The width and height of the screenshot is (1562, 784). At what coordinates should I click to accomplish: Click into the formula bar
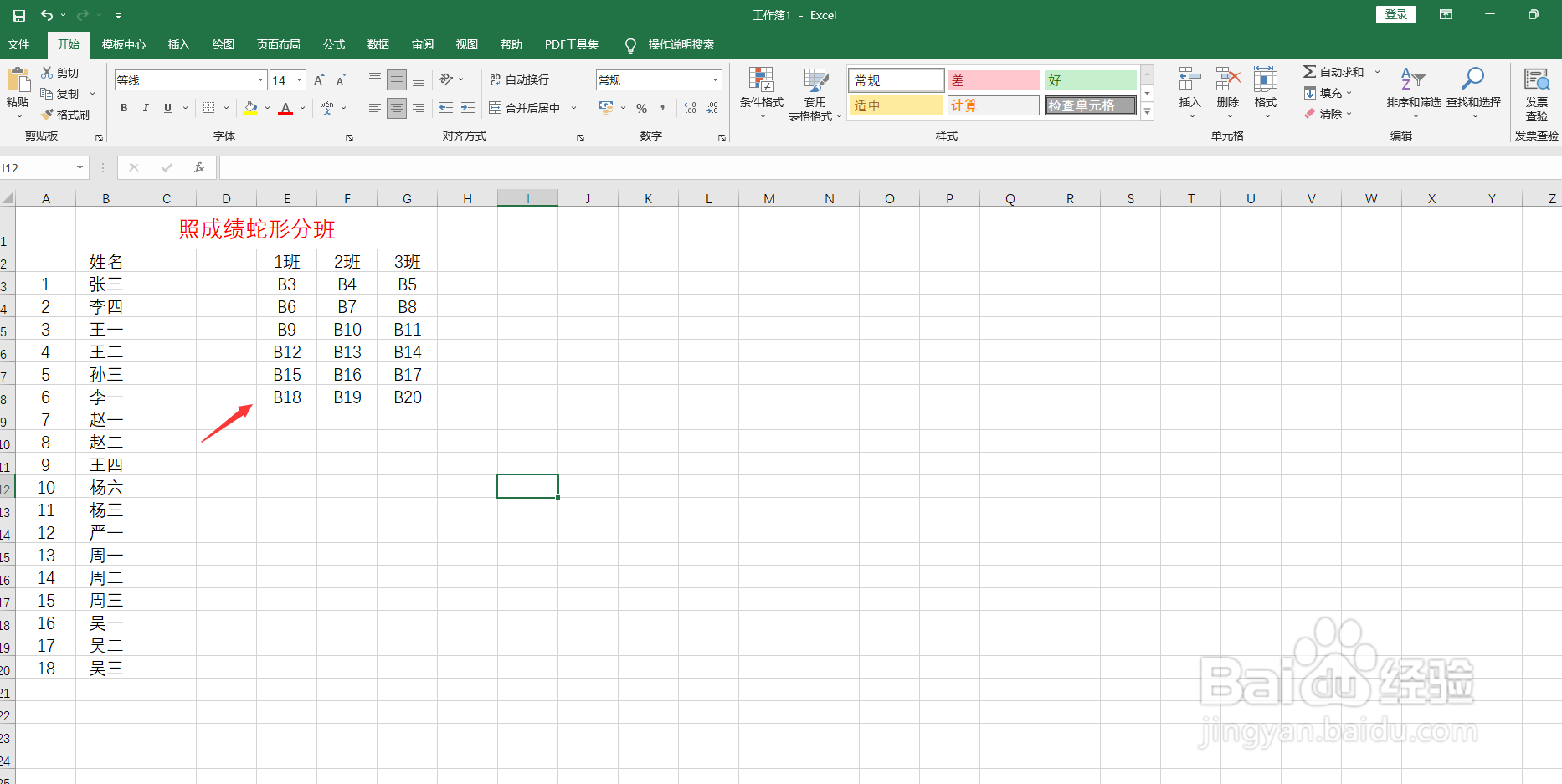890,167
